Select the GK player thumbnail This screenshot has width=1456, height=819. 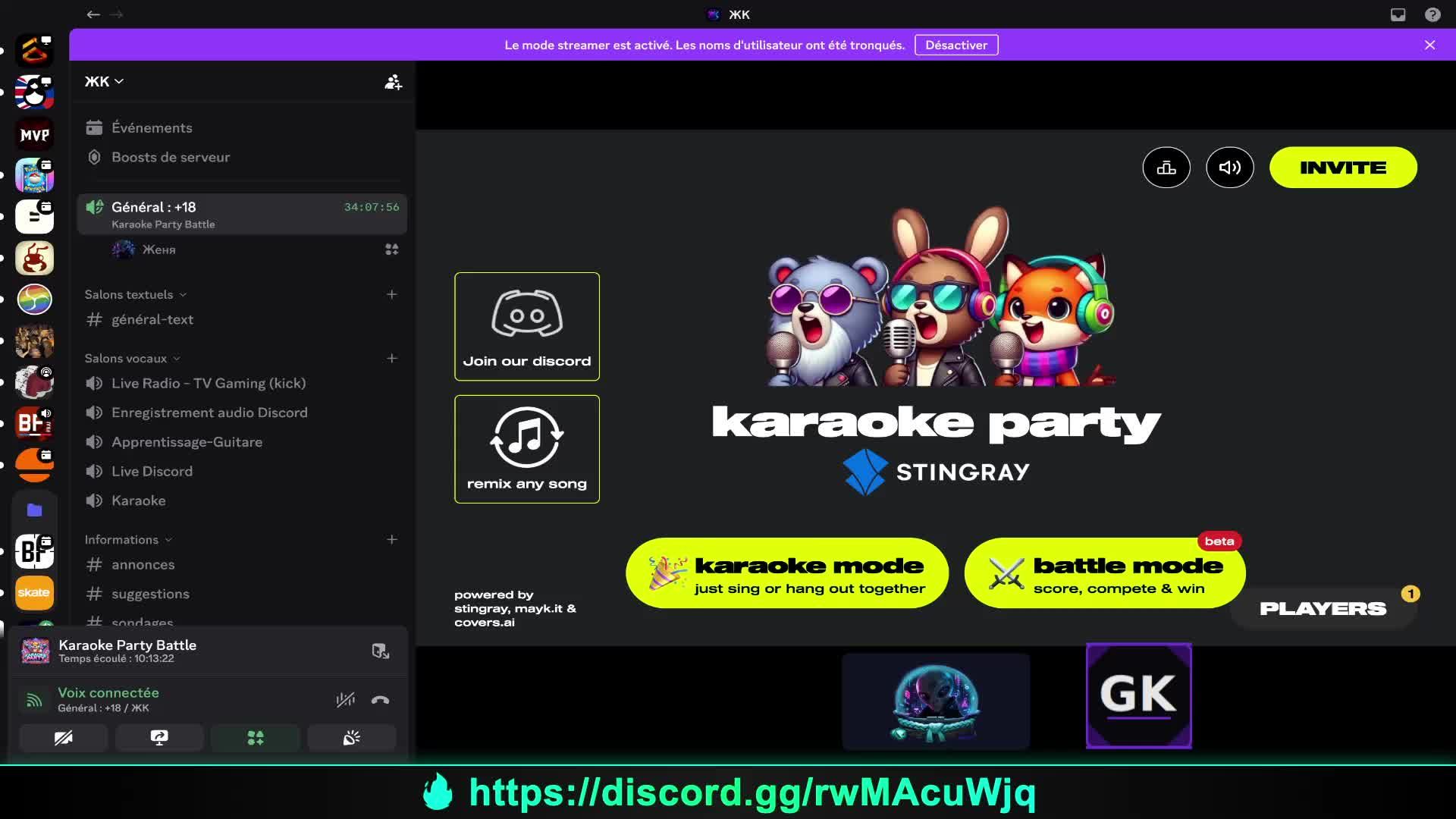pos(1138,695)
